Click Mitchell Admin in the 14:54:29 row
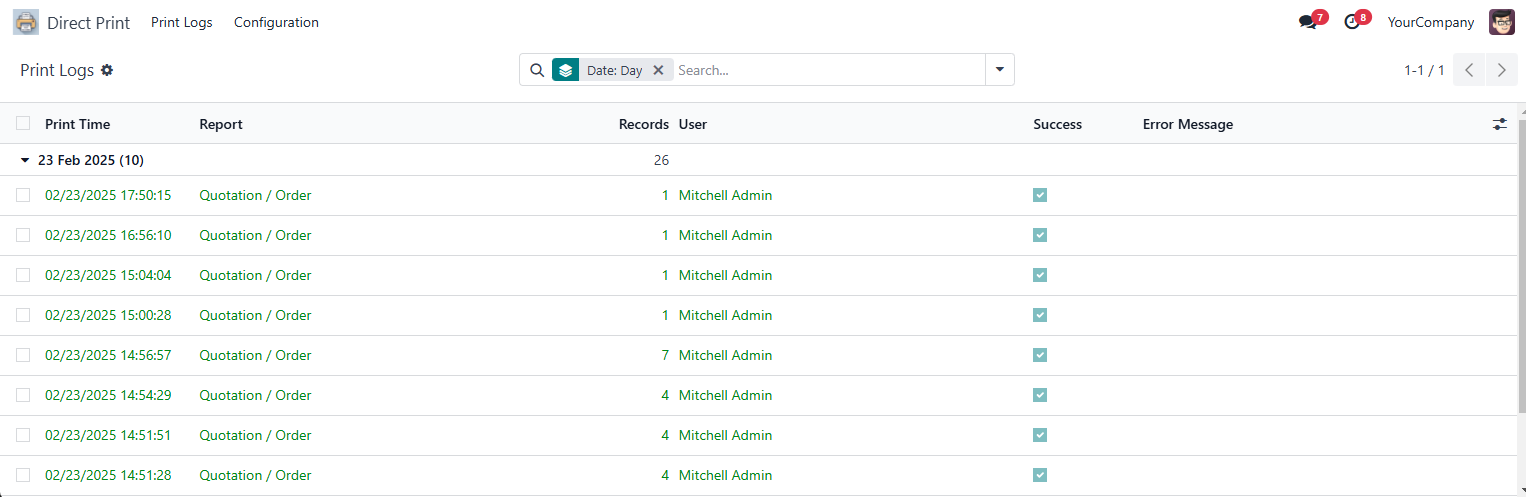 (x=725, y=395)
